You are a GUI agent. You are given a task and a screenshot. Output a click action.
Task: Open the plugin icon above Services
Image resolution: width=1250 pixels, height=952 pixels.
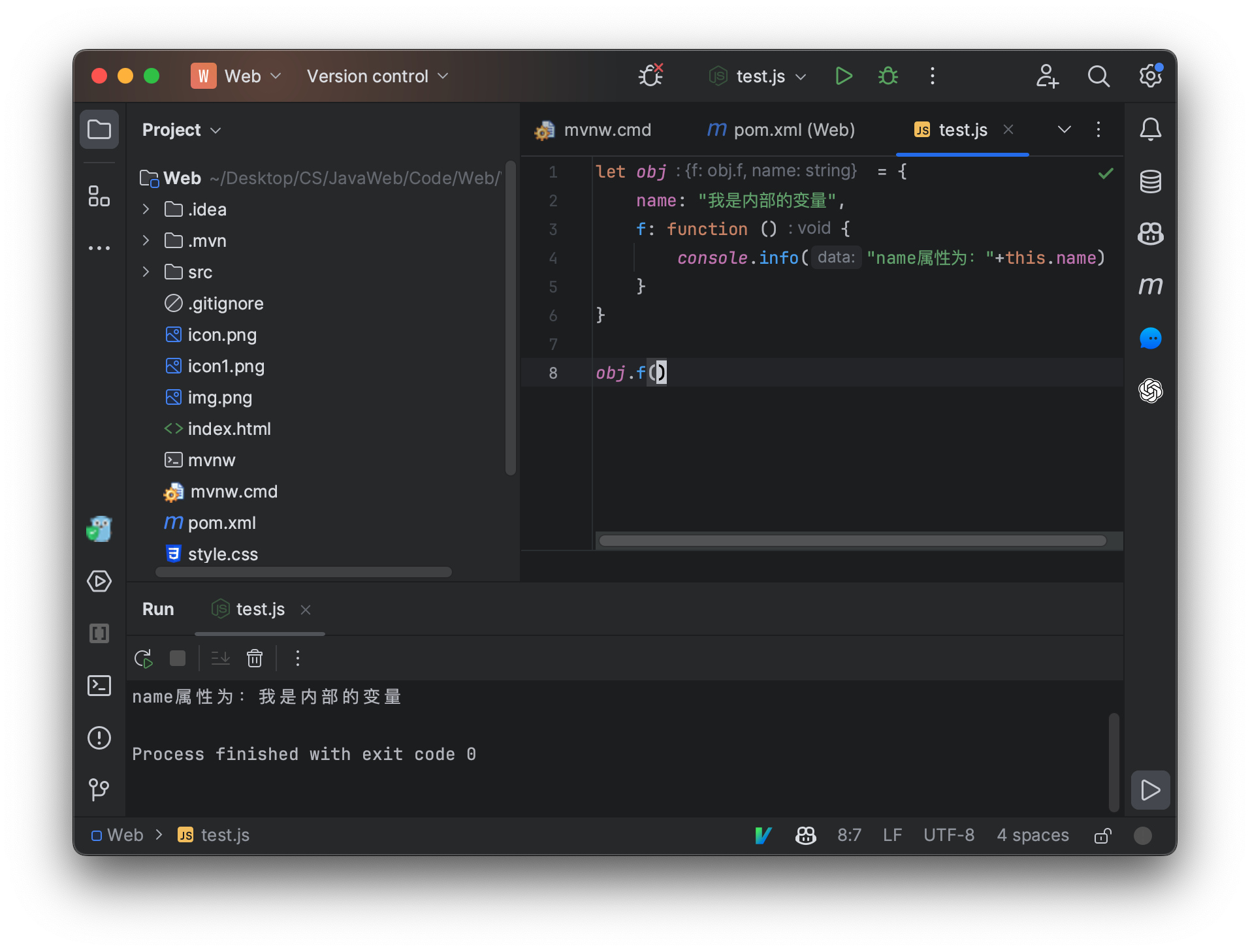tap(99, 529)
